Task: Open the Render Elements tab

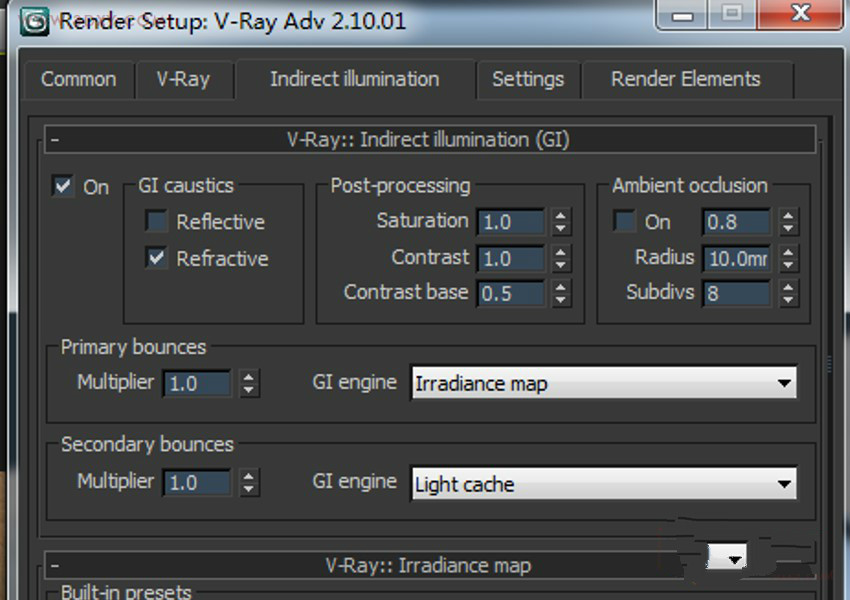Action: point(686,79)
